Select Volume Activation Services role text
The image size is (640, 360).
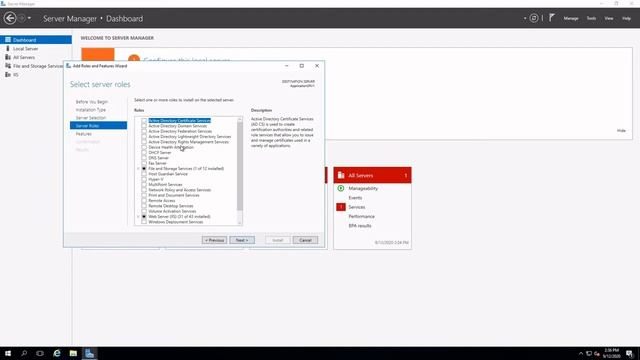172,211
